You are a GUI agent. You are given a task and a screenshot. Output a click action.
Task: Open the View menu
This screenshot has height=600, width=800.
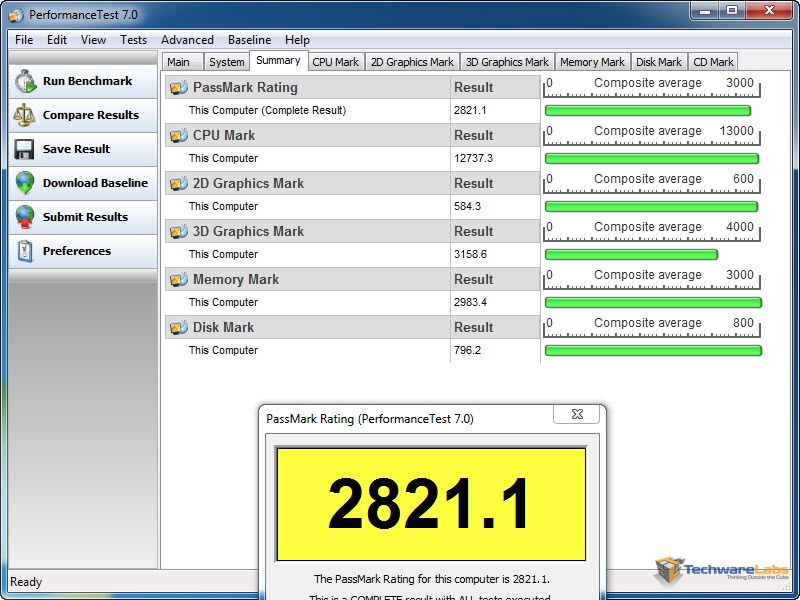pos(93,40)
